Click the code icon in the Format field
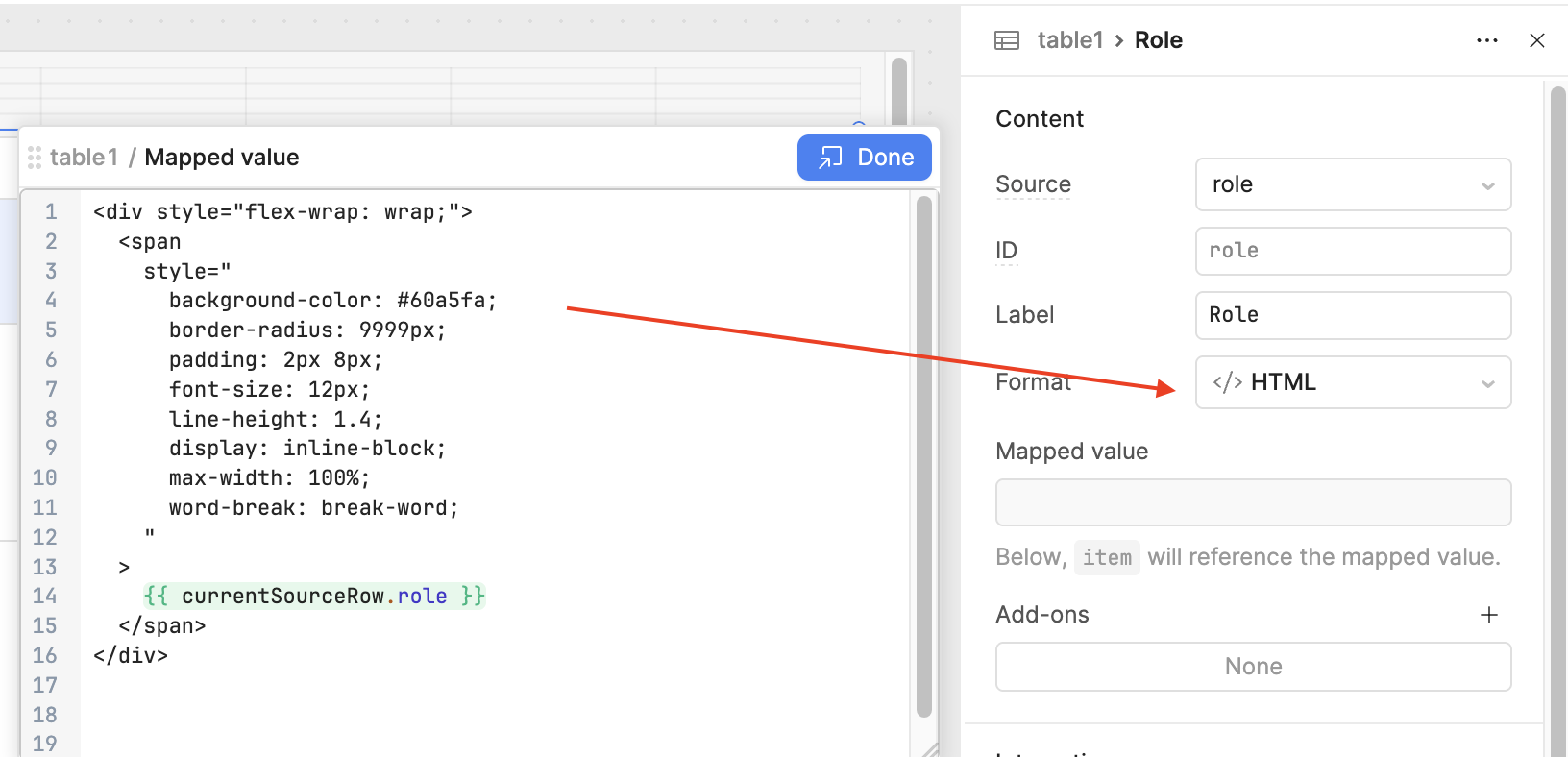Screen dimensions: 1568x757 [x=1227, y=382]
